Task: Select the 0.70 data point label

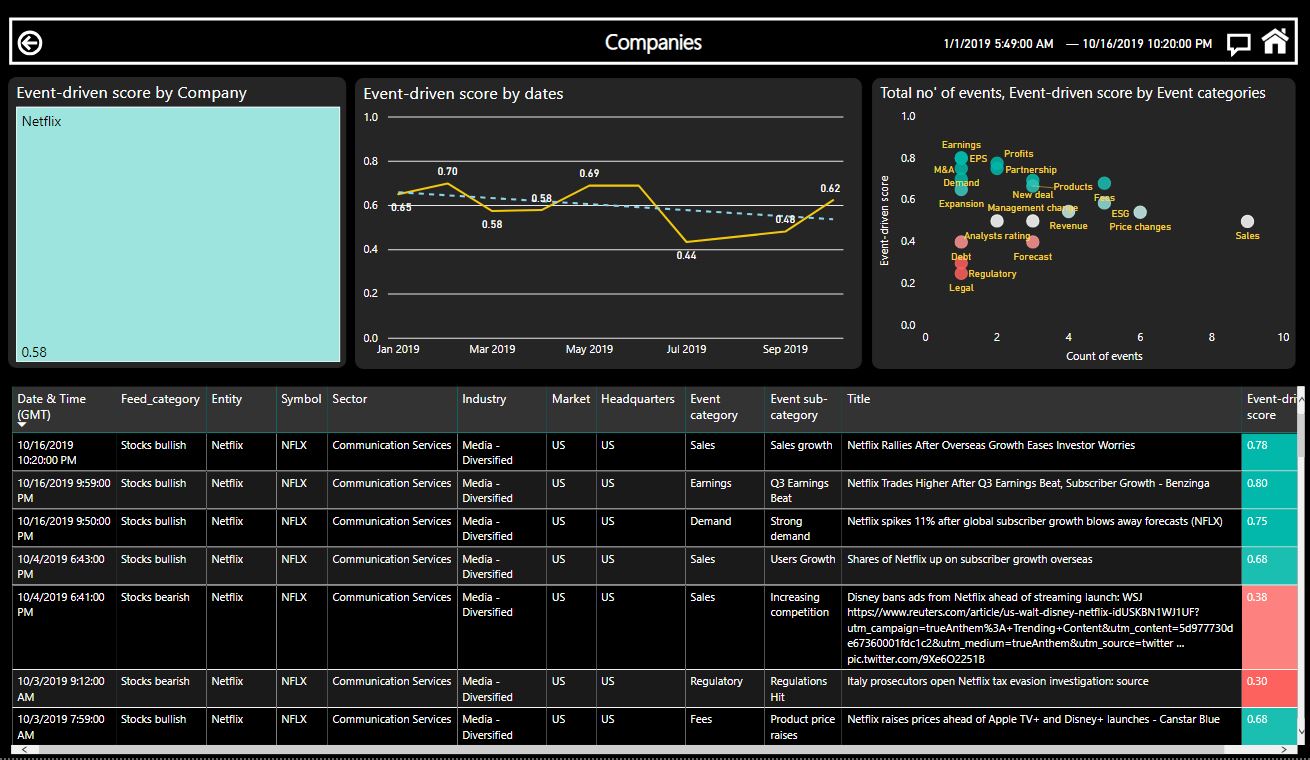Action: tap(447, 172)
